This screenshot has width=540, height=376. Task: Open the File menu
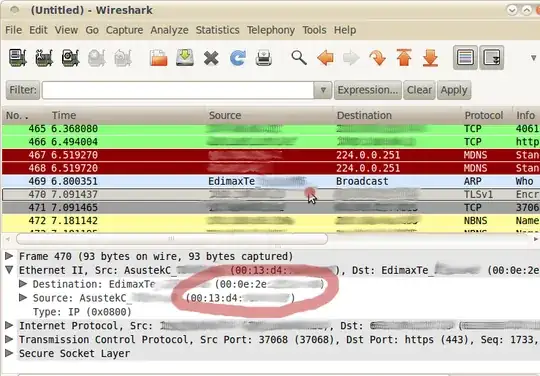coord(13,30)
